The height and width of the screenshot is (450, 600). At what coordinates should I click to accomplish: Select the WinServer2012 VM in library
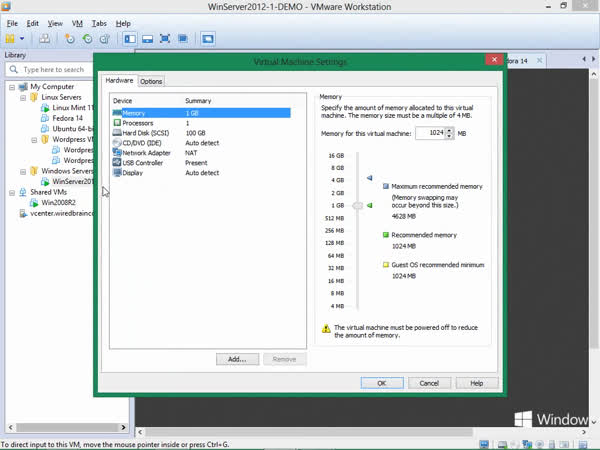67,181
